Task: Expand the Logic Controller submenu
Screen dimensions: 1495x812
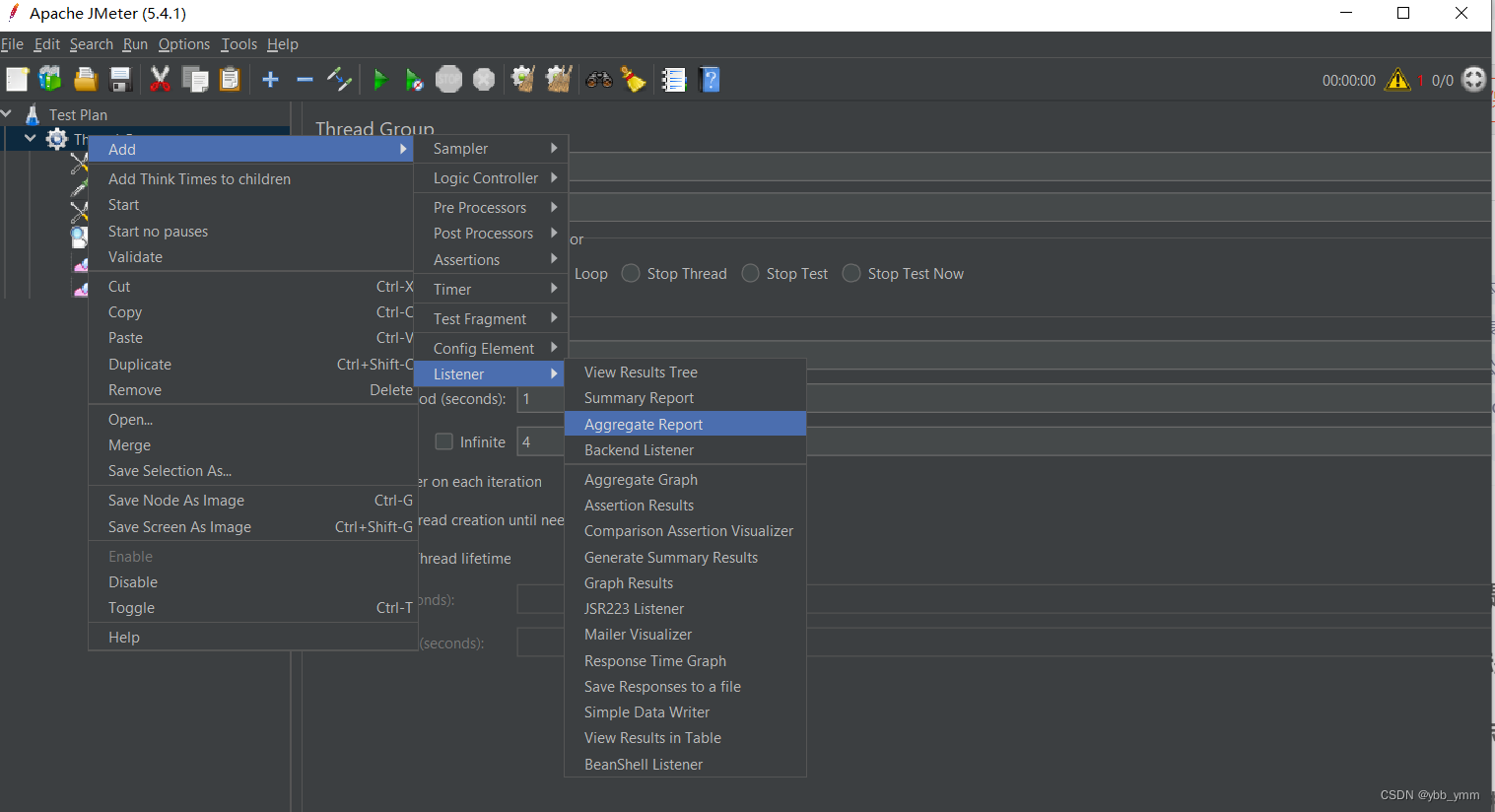Action: (490, 177)
